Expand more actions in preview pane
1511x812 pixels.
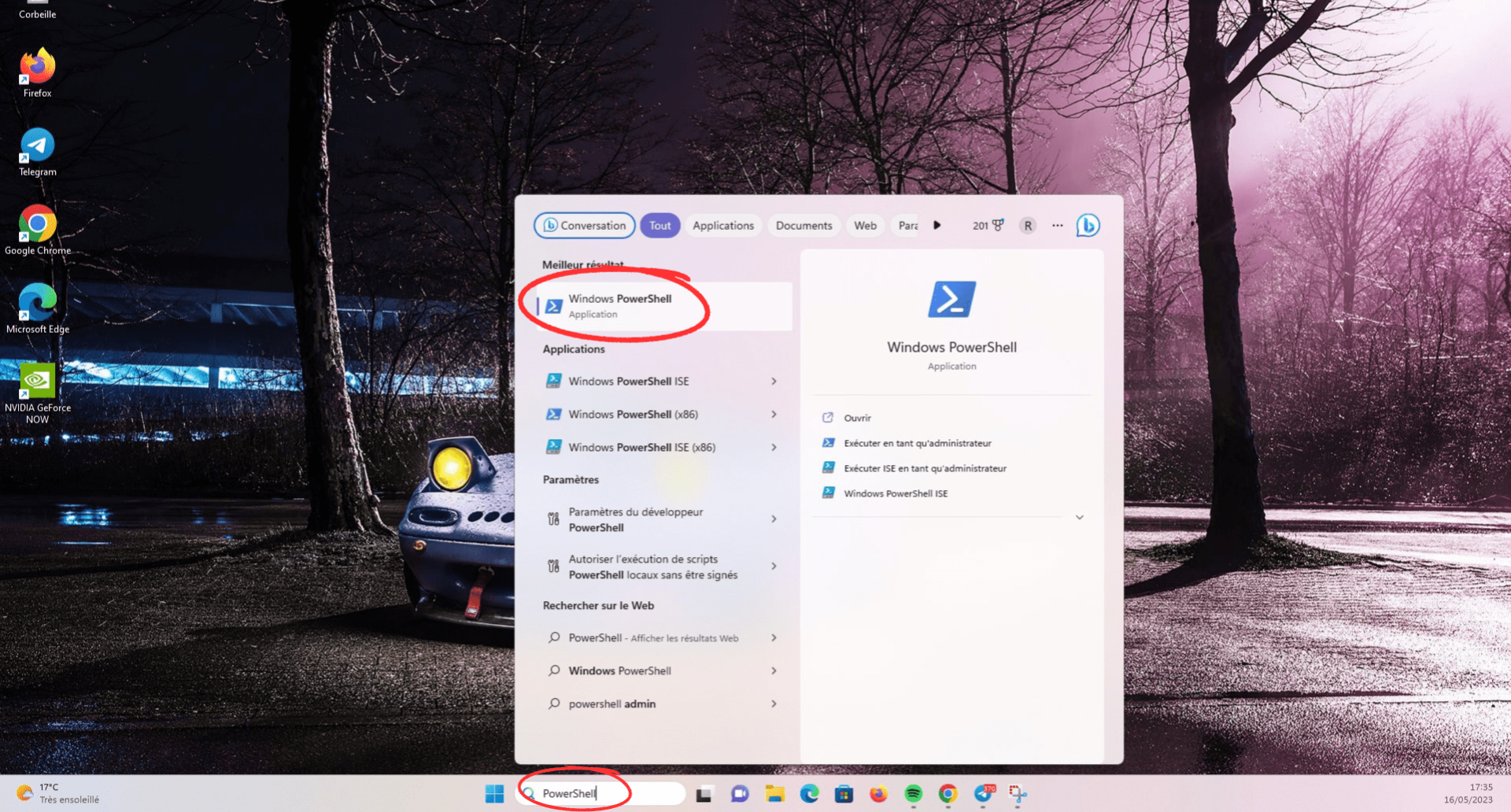click(1080, 517)
